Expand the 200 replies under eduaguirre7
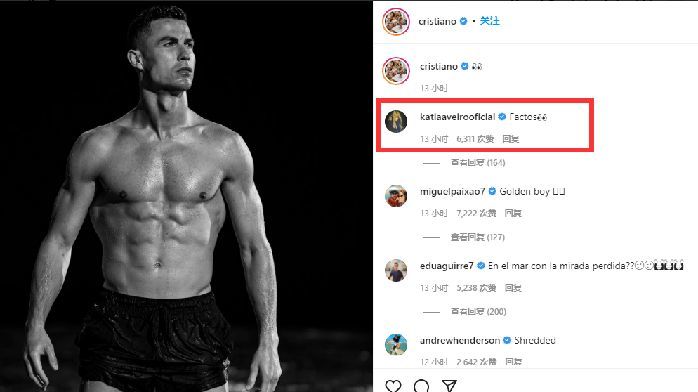698x392 pixels. coord(479,311)
